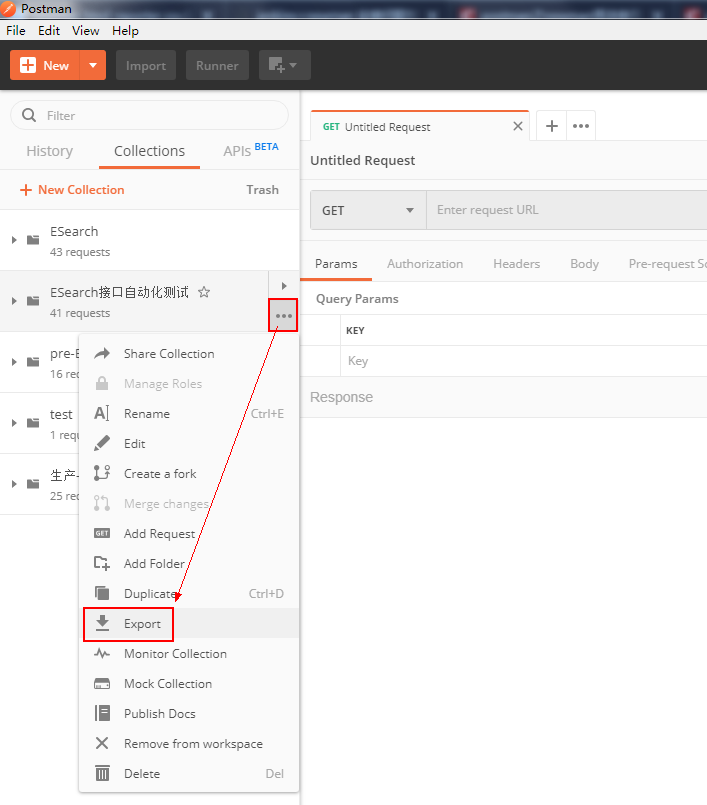The image size is (707, 805).
Task: Expand the pre-E collection arrow
Action: [x=14, y=362]
